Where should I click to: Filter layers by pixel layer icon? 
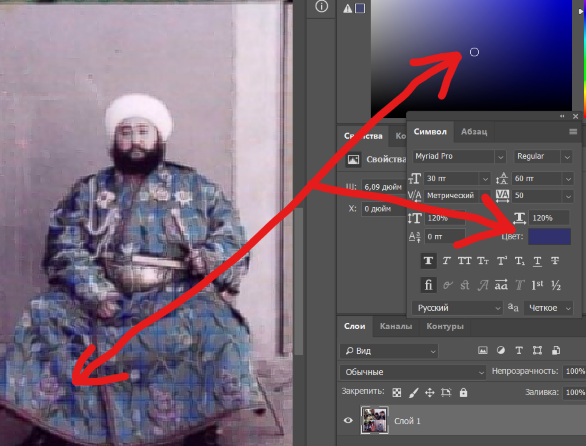[x=483, y=350]
